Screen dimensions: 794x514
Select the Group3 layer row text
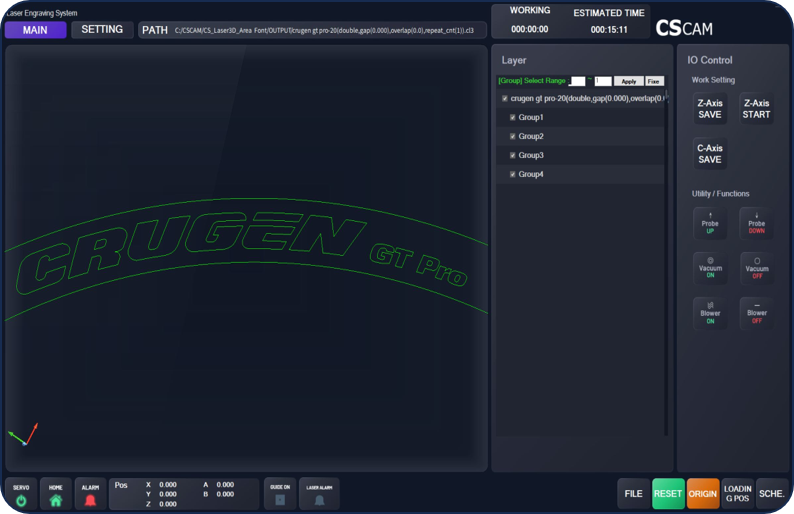(x=531, y=155)
